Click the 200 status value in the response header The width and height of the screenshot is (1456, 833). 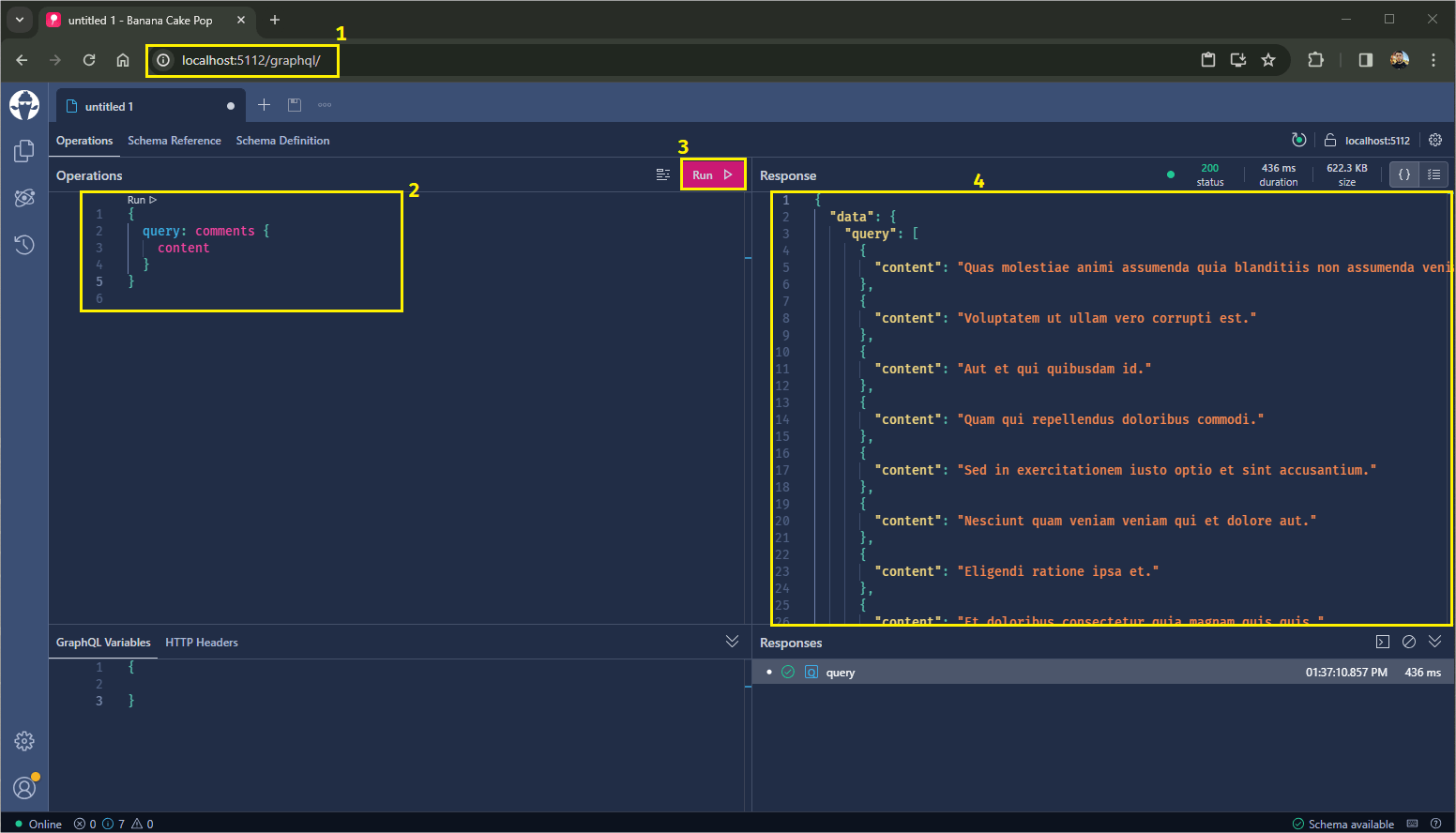point(1210,168)
